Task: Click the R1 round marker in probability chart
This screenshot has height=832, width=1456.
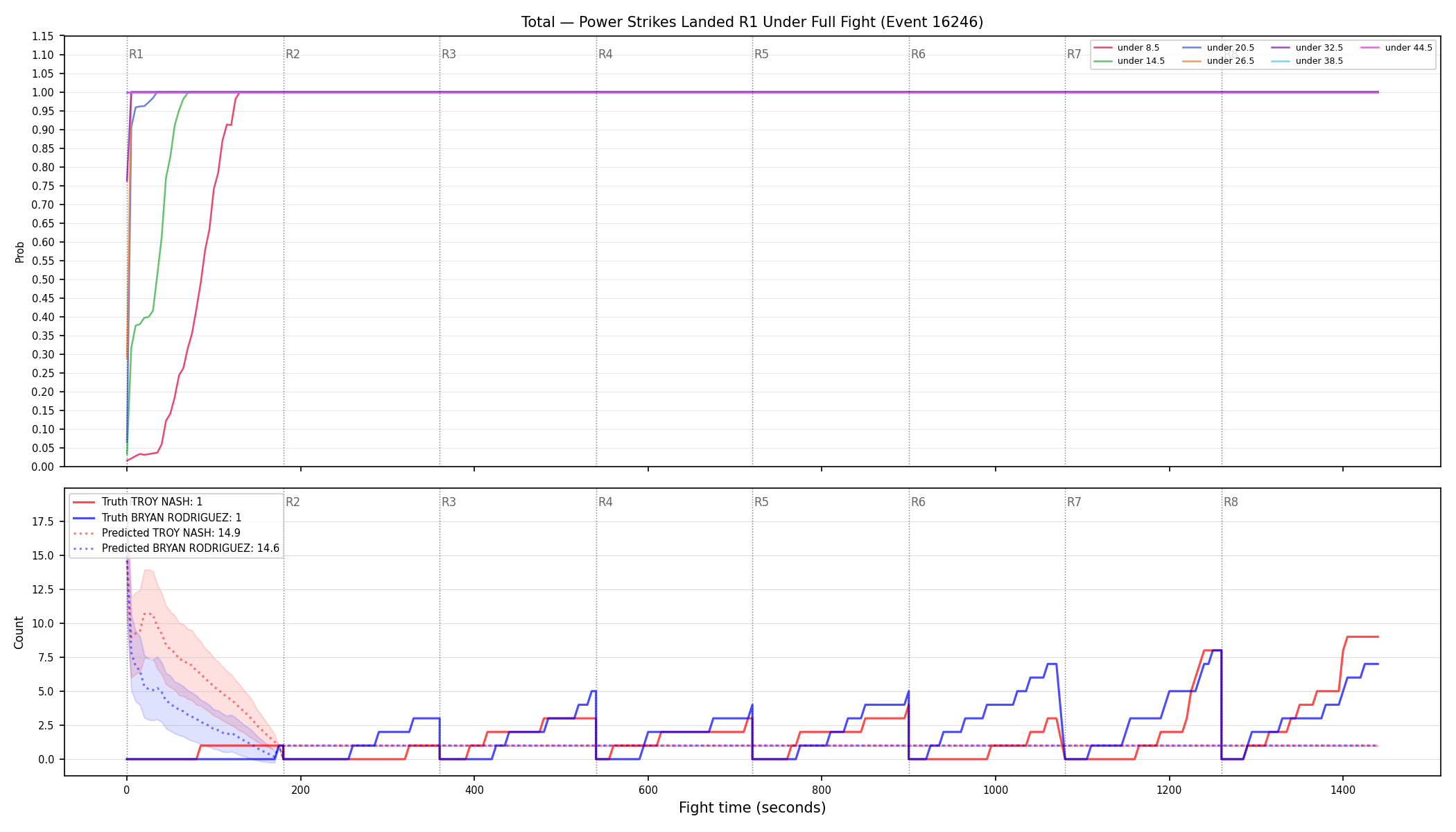Action: [137, 54]
